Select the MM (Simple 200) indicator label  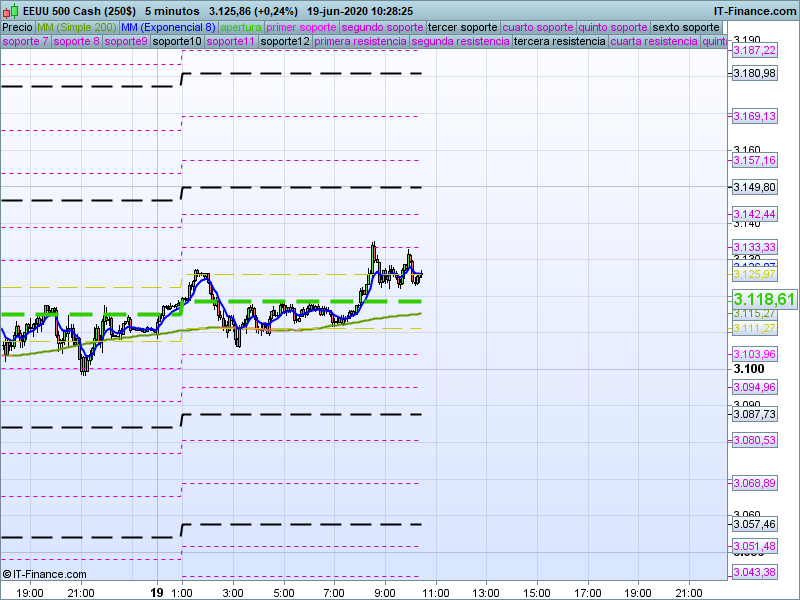point(70,27)
